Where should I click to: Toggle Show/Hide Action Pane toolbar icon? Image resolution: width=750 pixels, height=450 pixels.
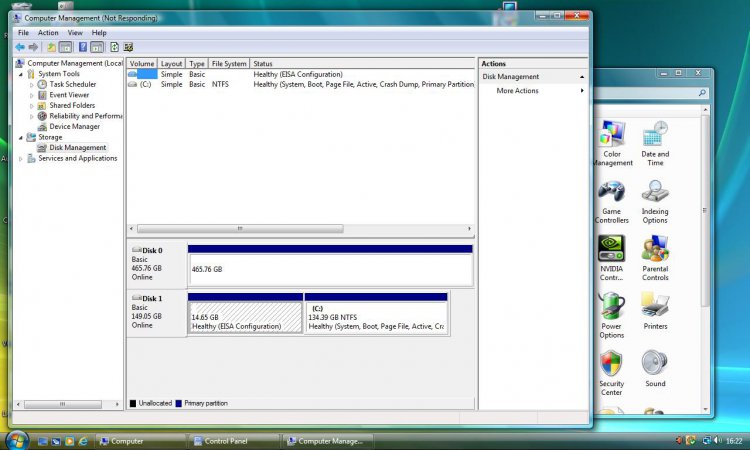click(x=97, y=47)
